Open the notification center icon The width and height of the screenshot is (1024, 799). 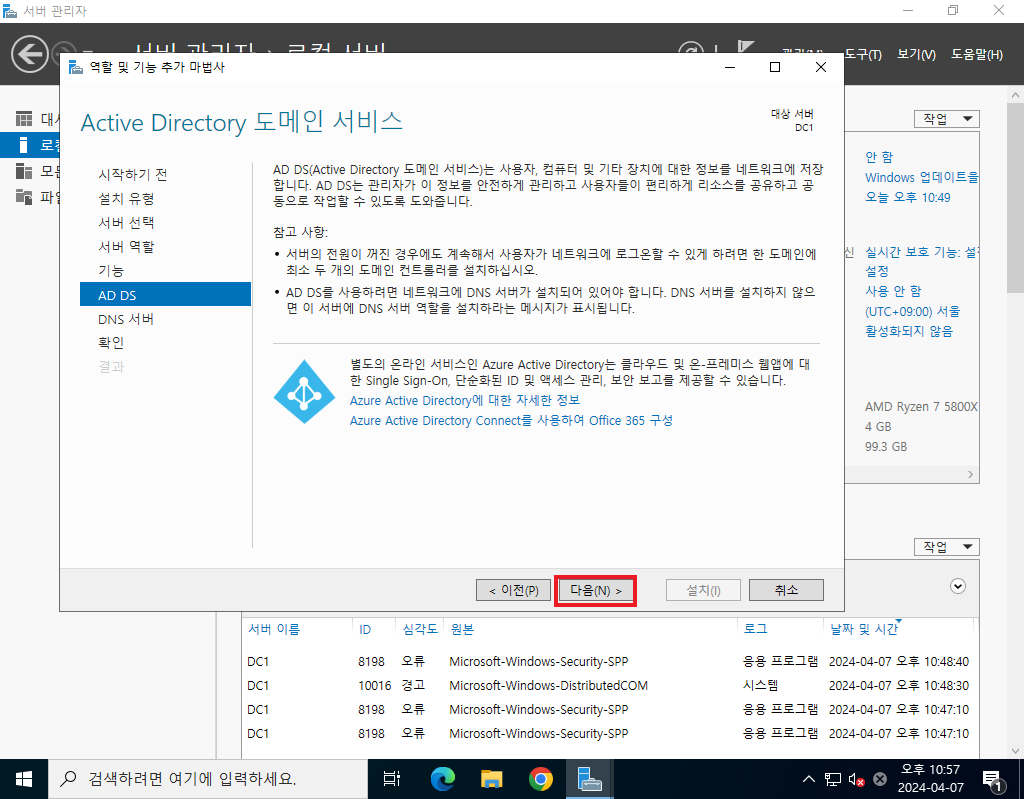click(x=993, y=779)
